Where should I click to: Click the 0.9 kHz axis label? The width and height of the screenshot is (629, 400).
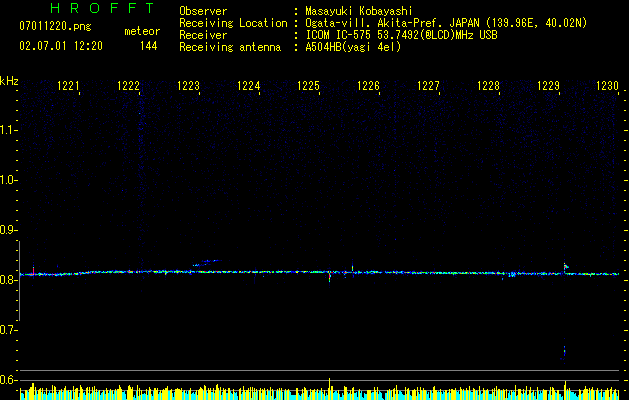click(8, 230)
